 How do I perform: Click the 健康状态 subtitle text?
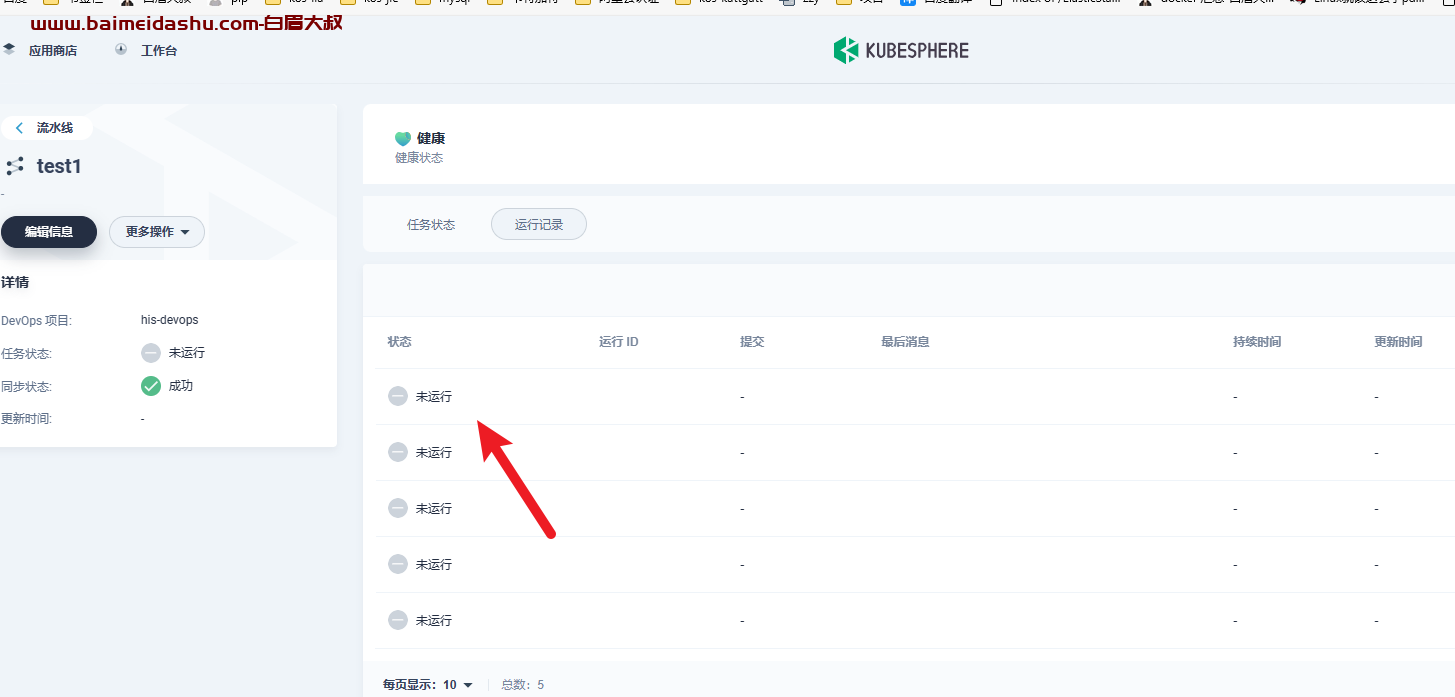[419, 158]
